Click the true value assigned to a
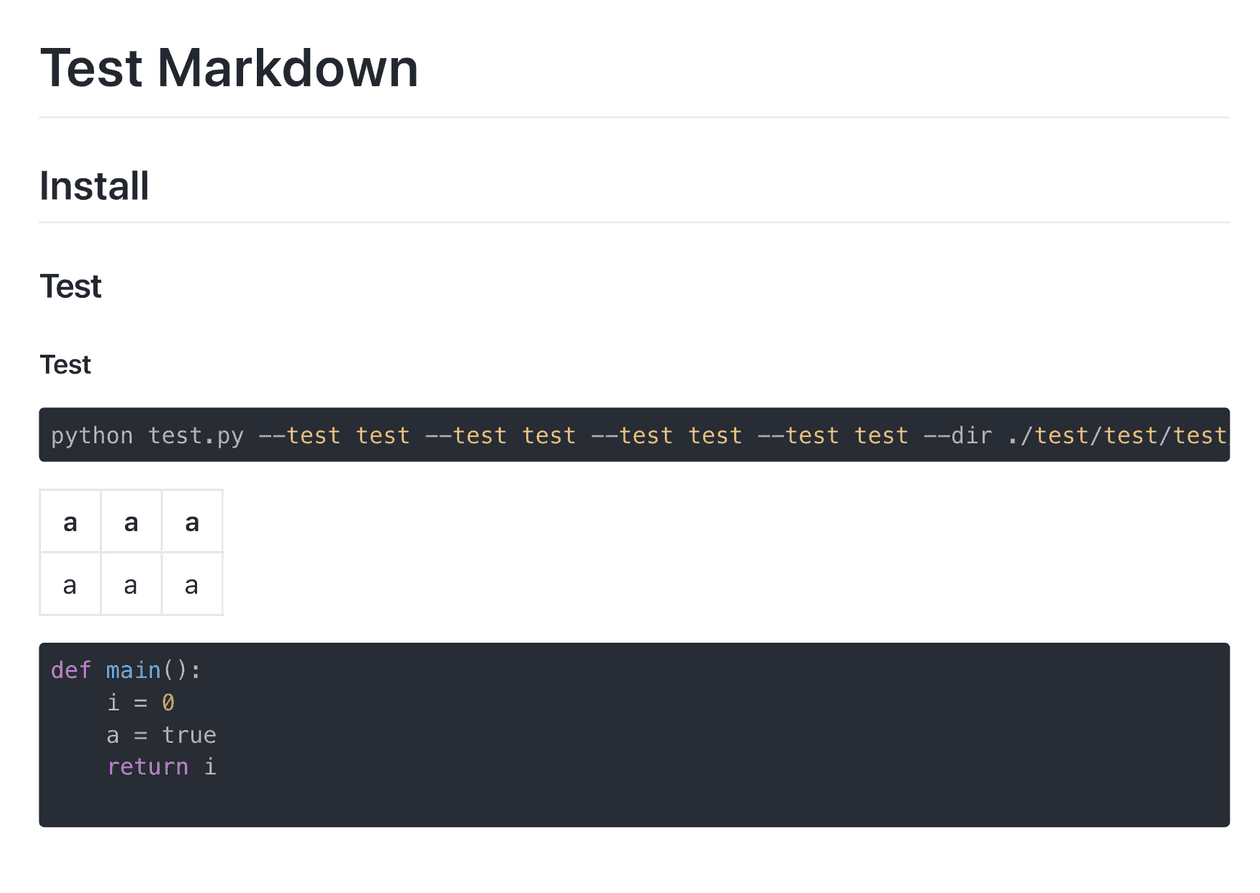 click(x=189, y=735)
